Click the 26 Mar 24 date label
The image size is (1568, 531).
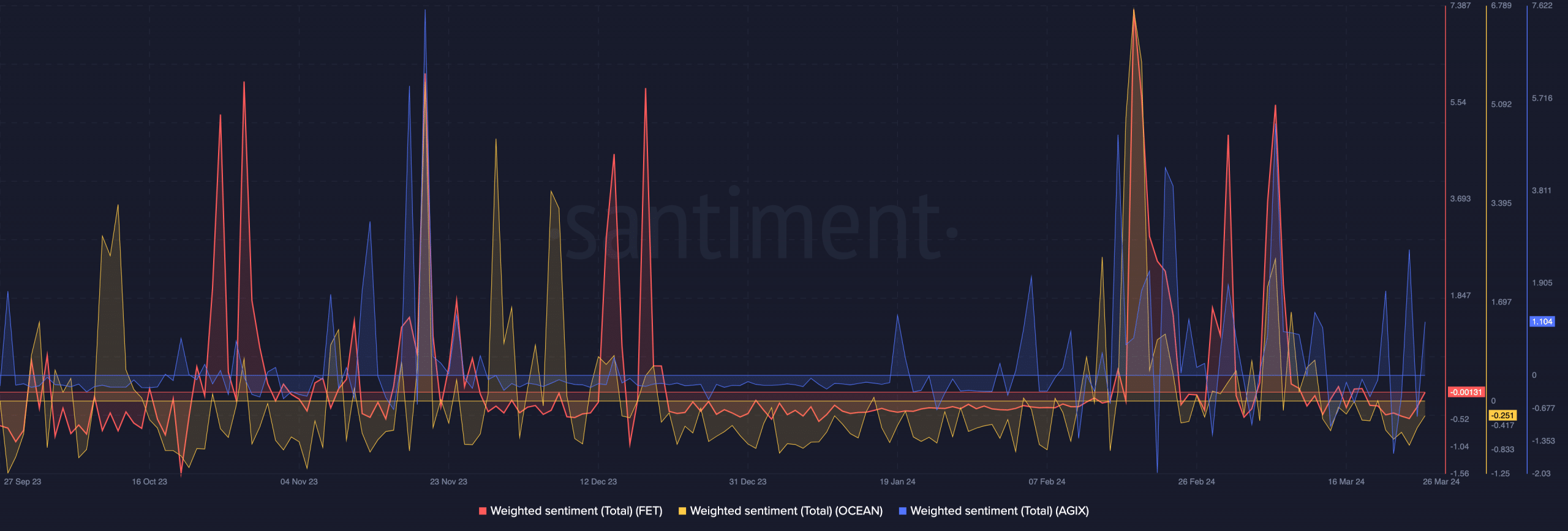pyautogui.click(x=1441, y=481)
